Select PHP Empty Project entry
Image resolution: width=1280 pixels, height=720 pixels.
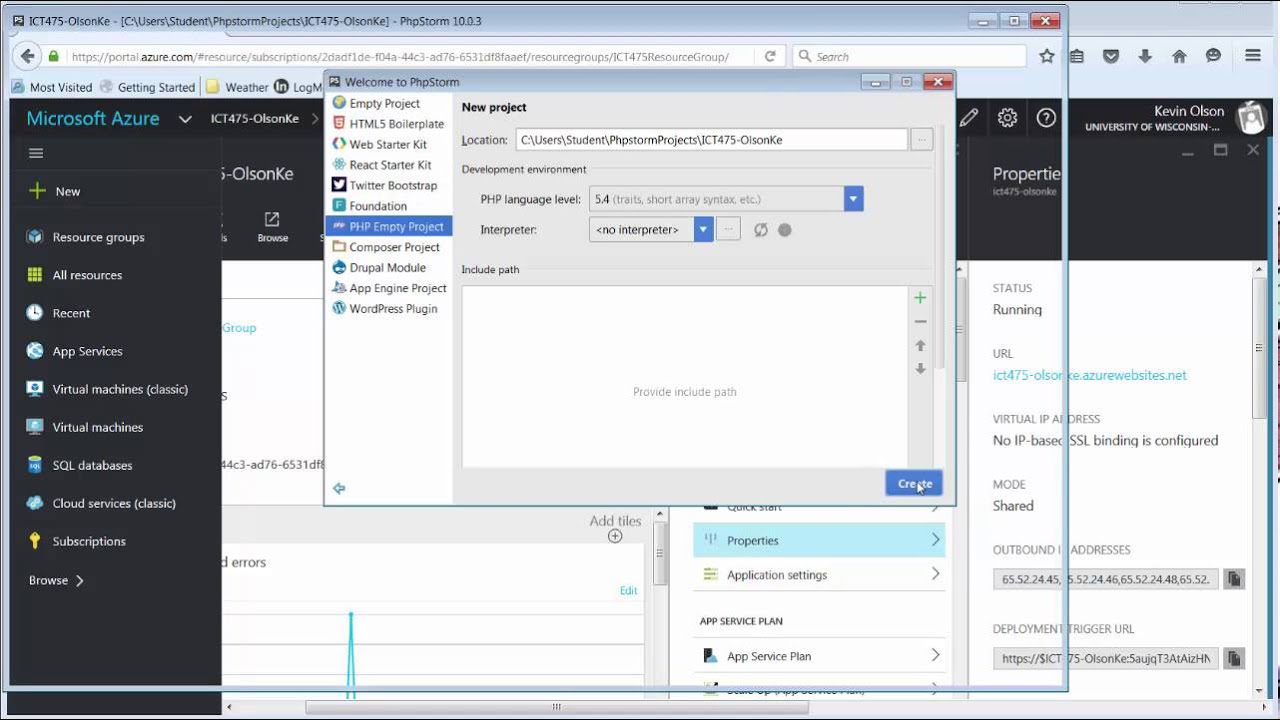(388, 226)
